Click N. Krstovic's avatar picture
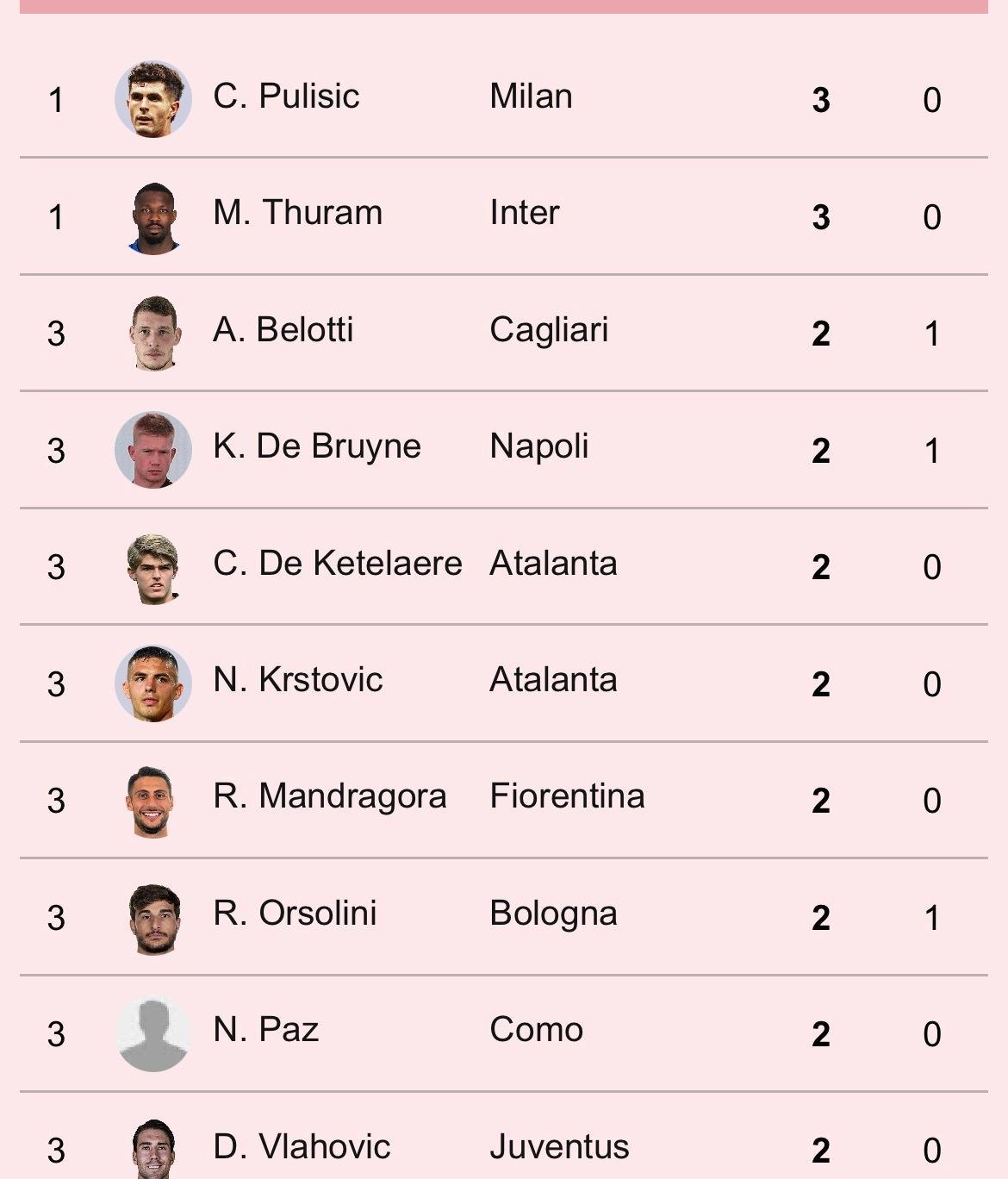 tap(153, 683)
